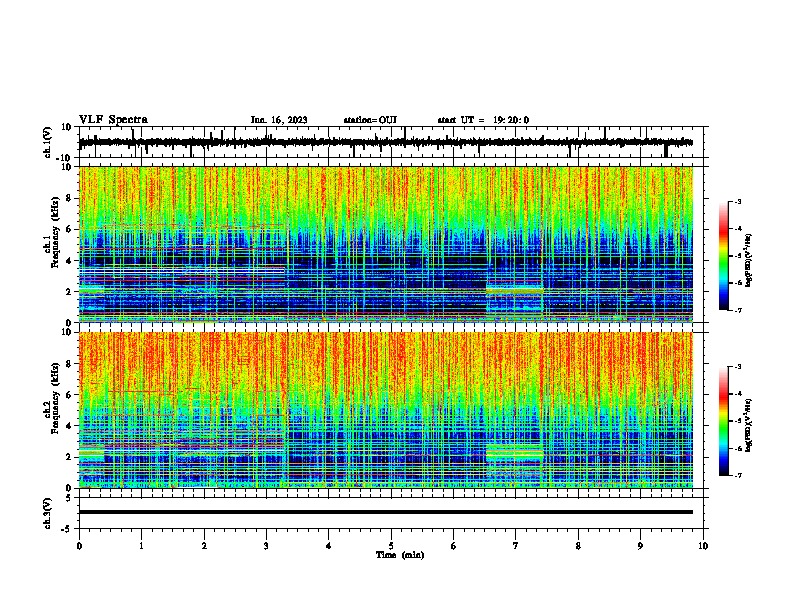This screenshot has width=792, height=612.
Task: Click the '-7' label on ch.2 color bar
Action: coord(737,475)
